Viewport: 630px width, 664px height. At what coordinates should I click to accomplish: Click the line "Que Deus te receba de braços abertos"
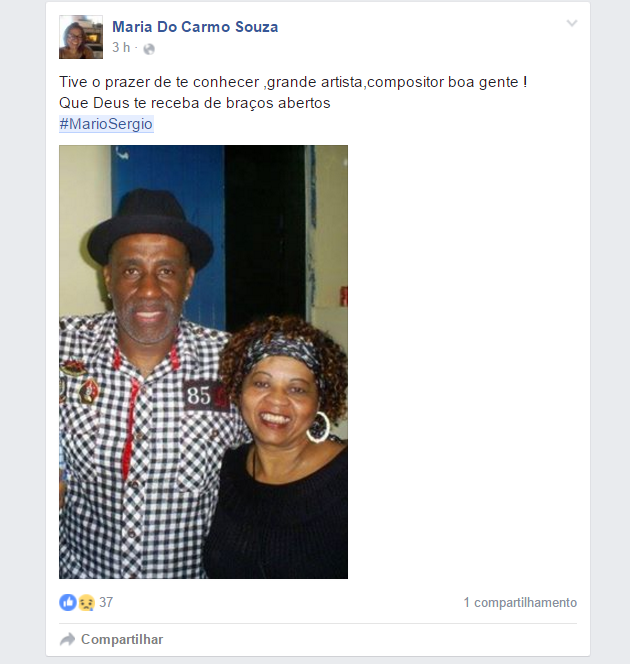tap(195, 103)
